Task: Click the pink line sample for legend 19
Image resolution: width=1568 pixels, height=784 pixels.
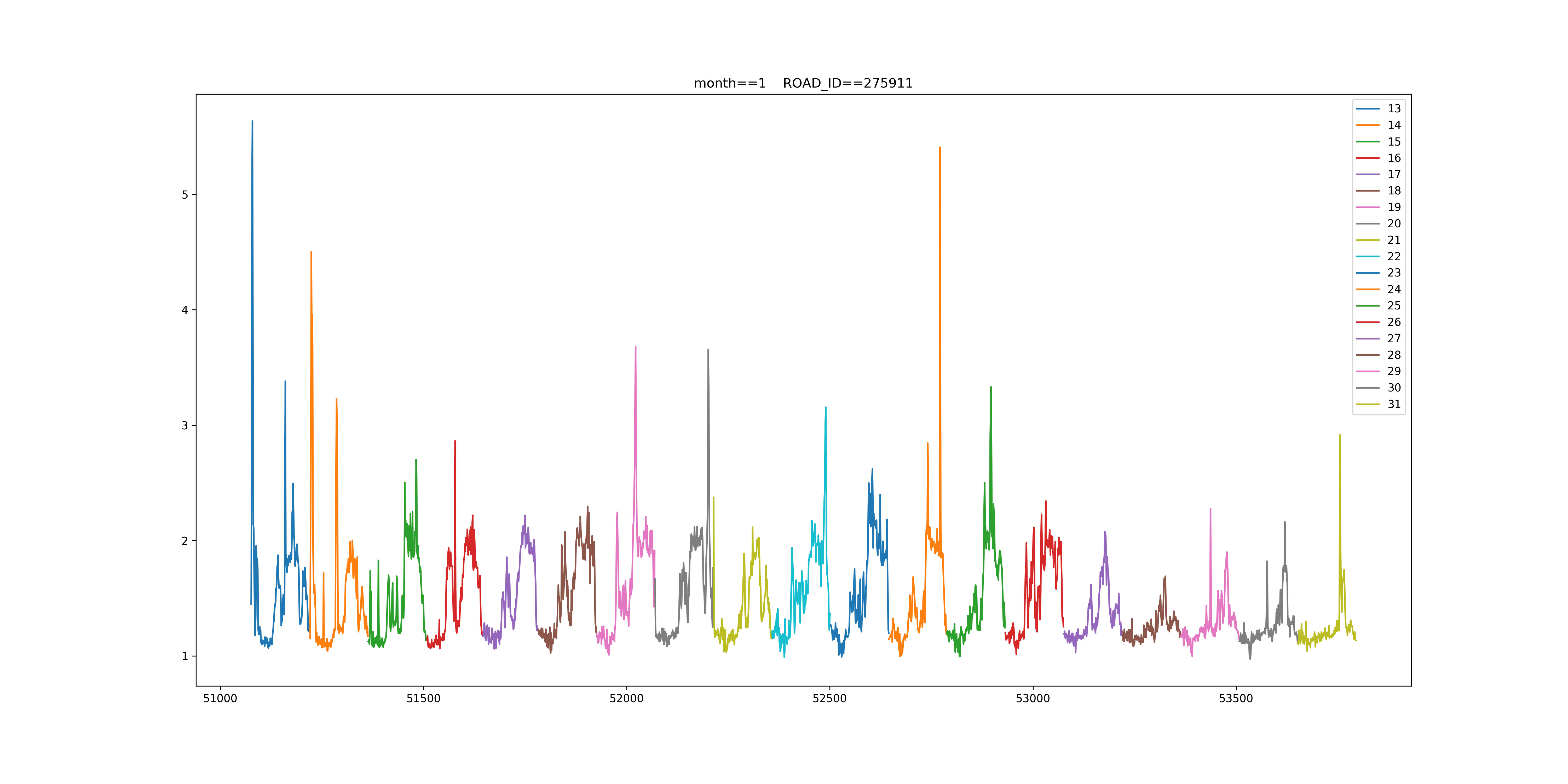Action: 1368,207
